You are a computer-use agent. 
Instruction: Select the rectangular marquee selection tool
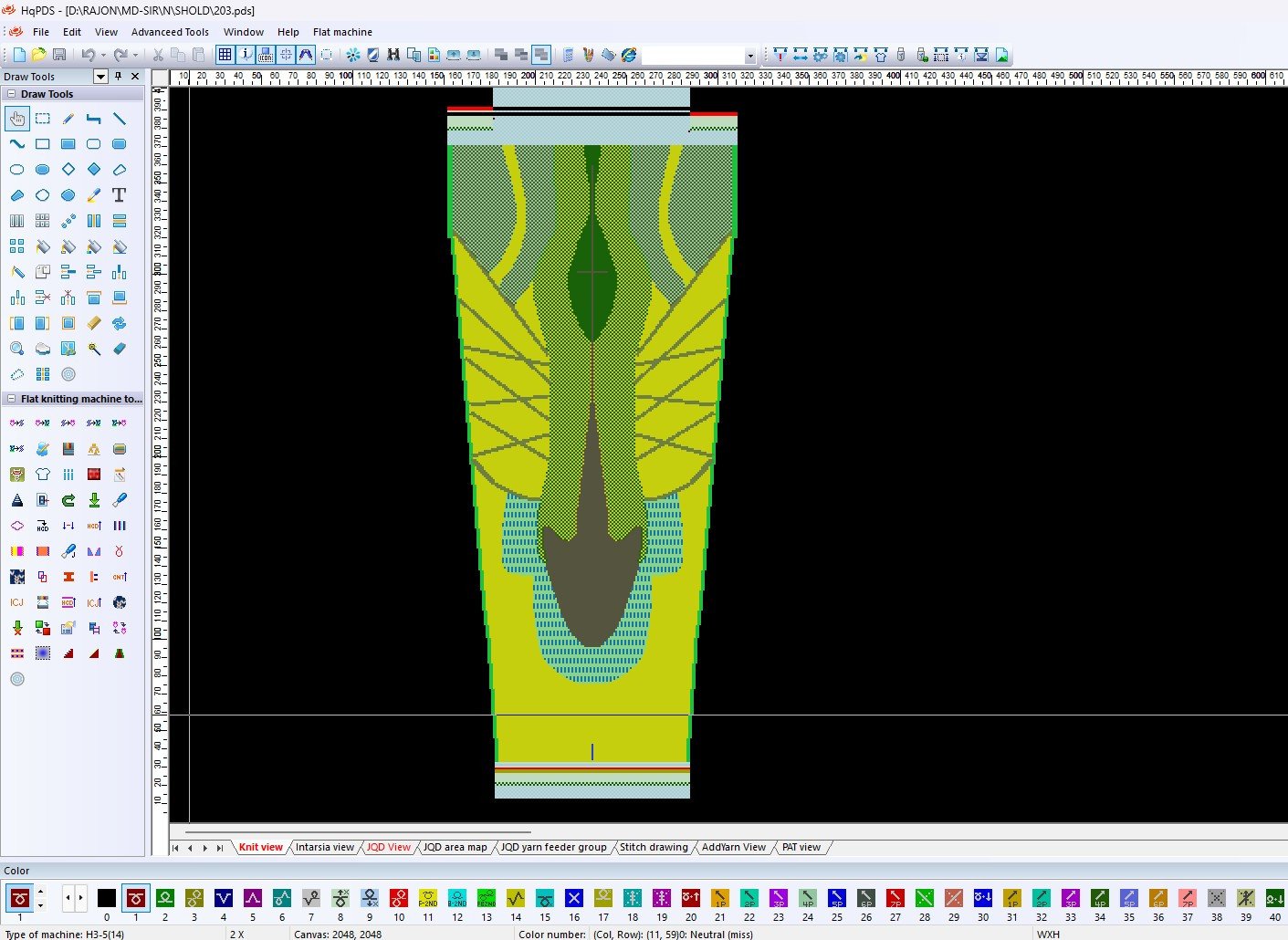click(x=43, y=119)
